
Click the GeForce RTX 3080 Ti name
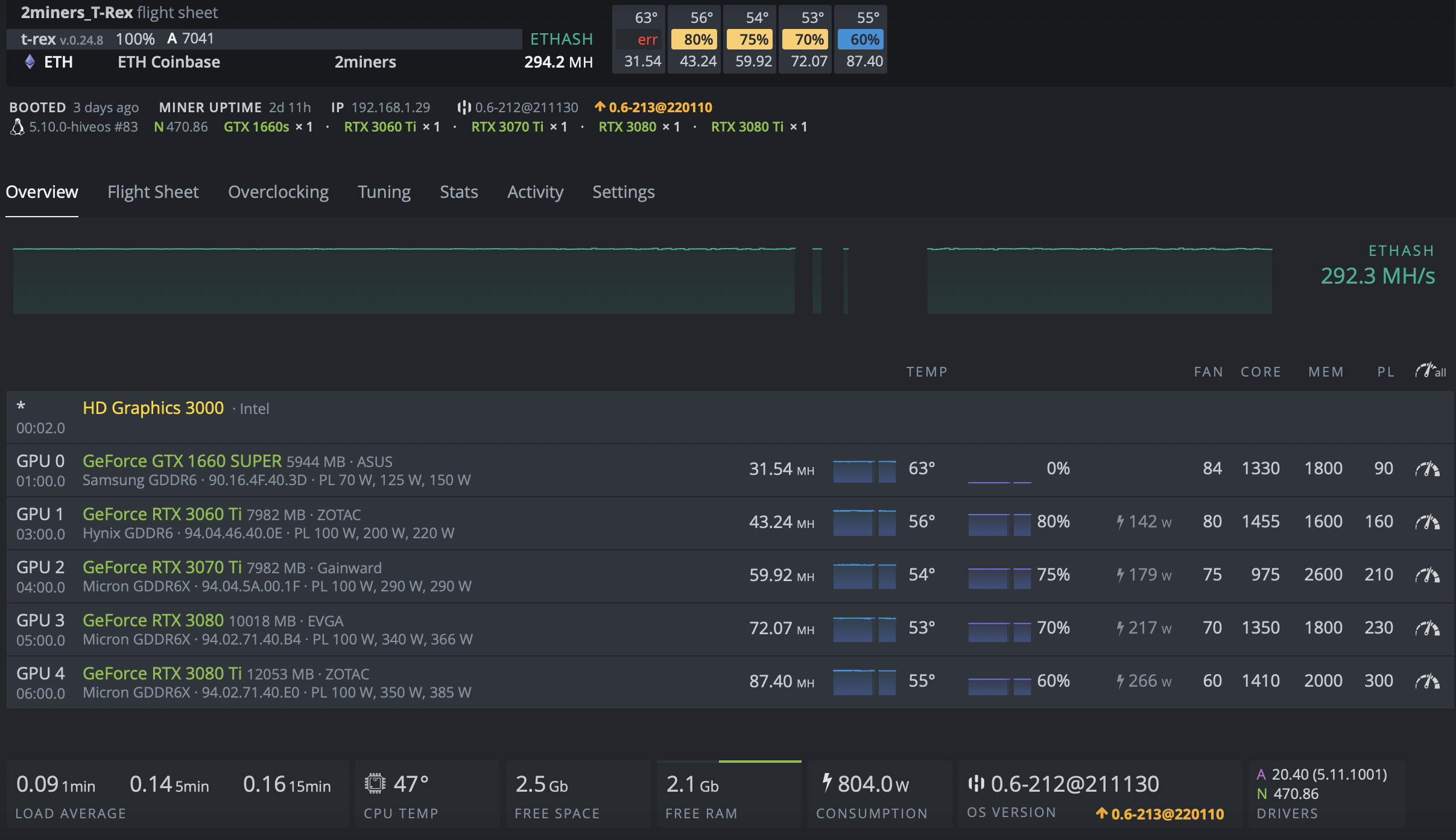[162, 673]
